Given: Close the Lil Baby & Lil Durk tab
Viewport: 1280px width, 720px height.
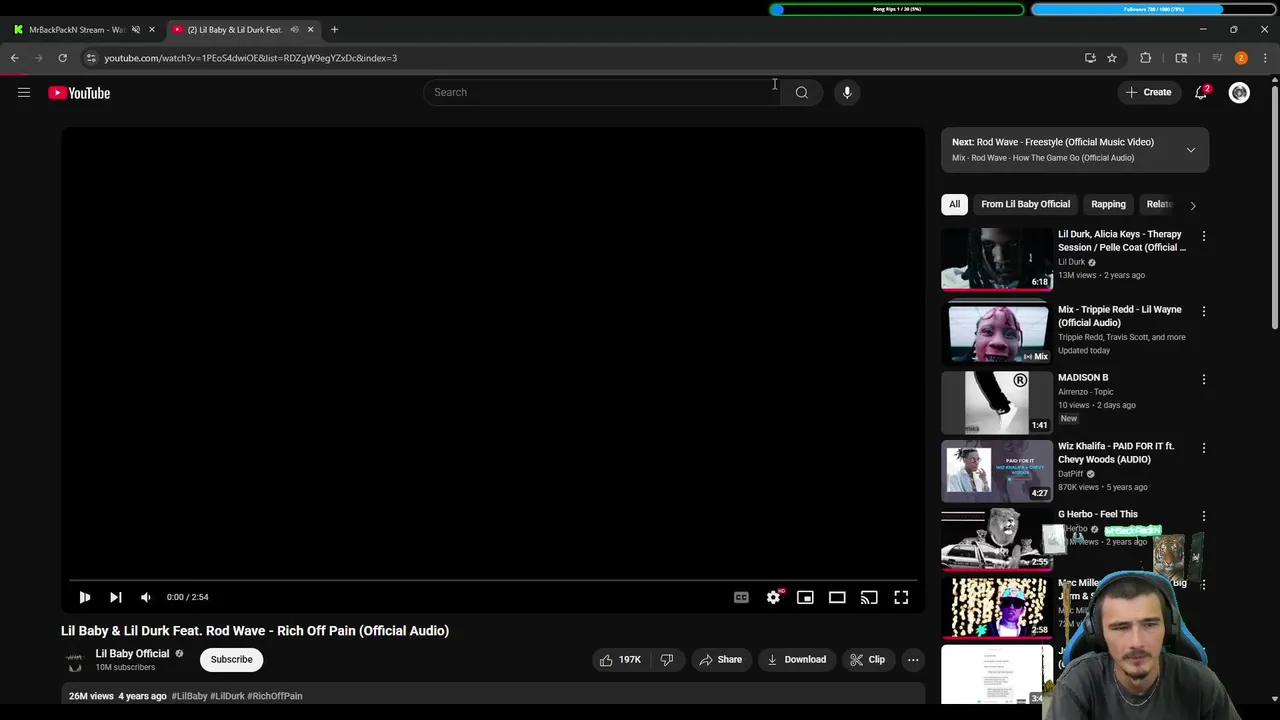Looking at the screenshot, I should tap(310, 30).
